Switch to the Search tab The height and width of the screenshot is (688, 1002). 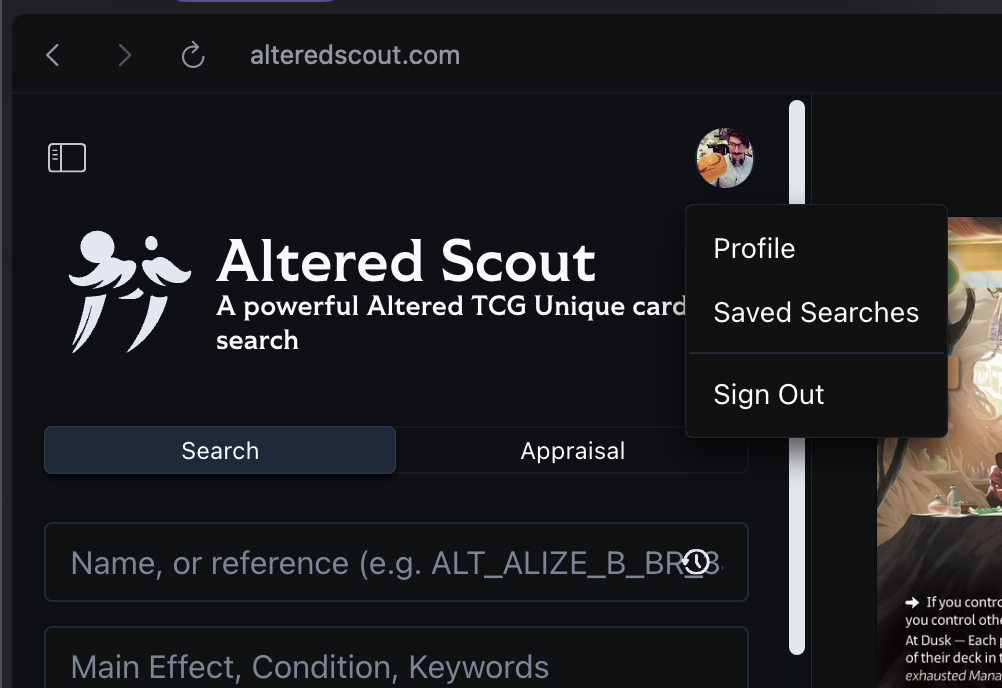[x=220, y=450]
